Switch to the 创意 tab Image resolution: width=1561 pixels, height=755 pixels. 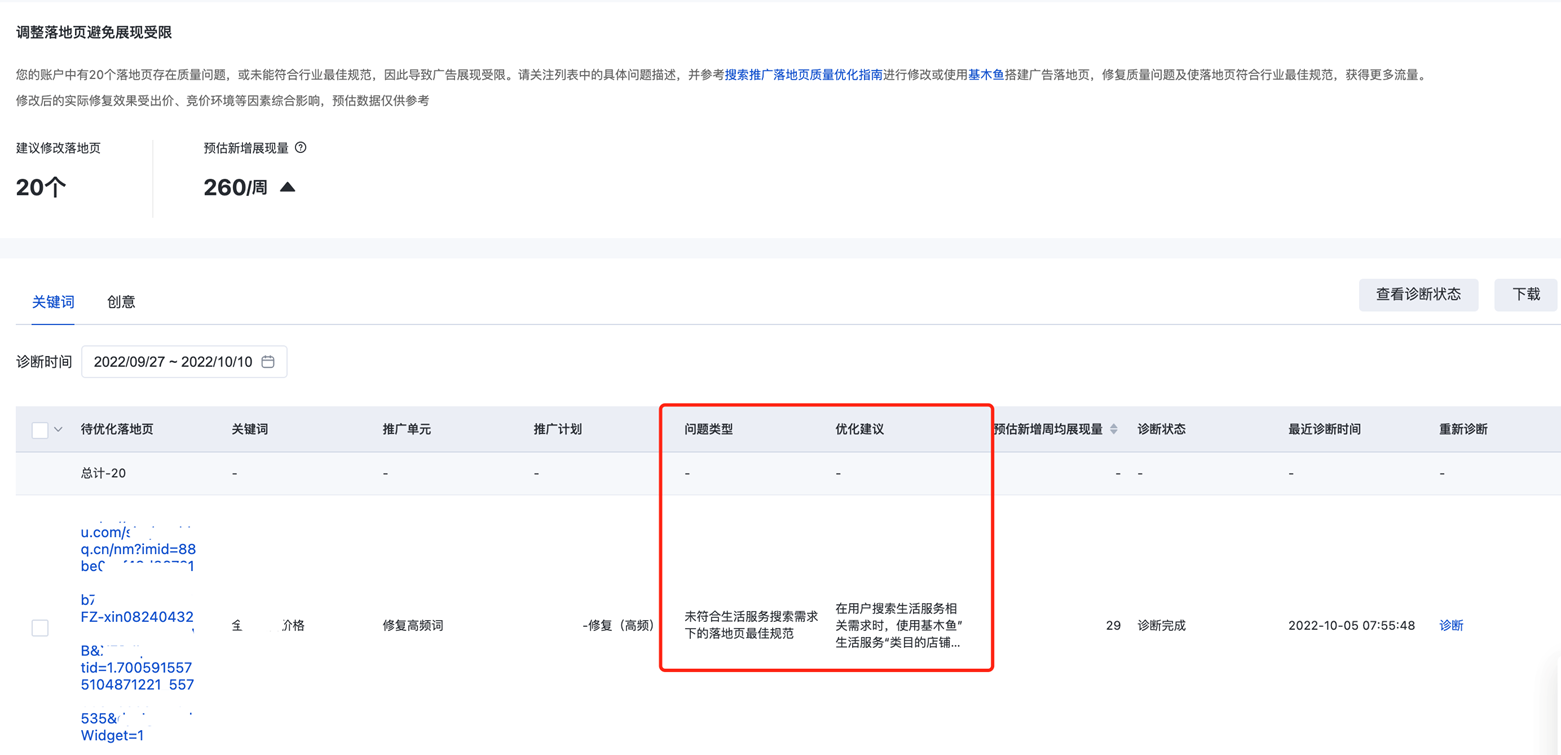[121, 302]
